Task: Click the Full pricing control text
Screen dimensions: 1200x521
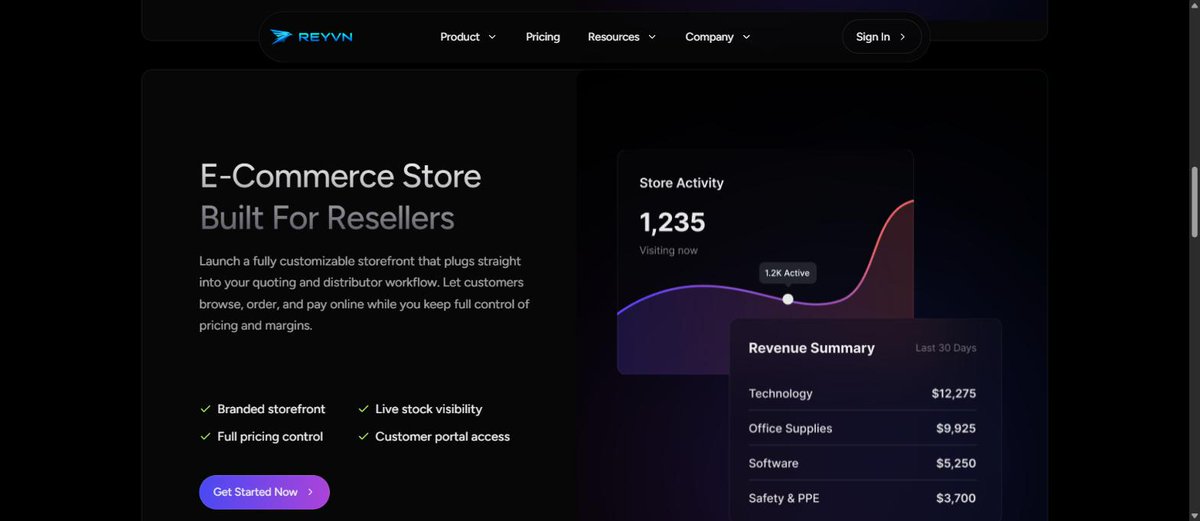Action: (x=270, y=437)
